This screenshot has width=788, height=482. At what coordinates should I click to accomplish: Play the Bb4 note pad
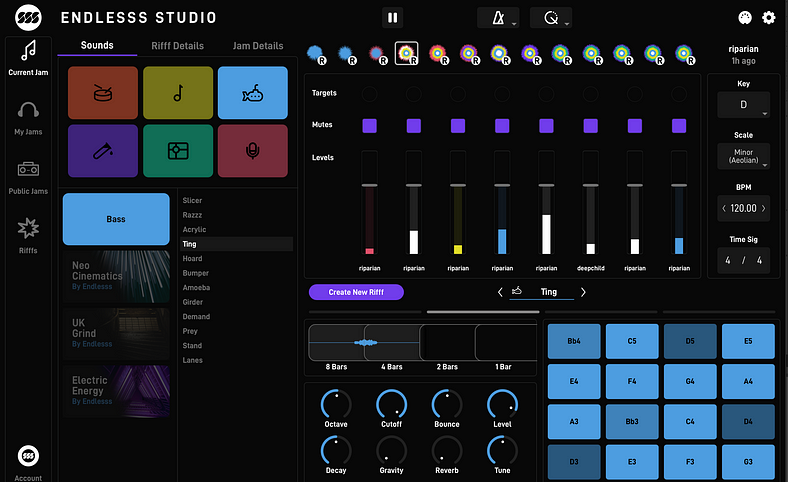point(574,341)
